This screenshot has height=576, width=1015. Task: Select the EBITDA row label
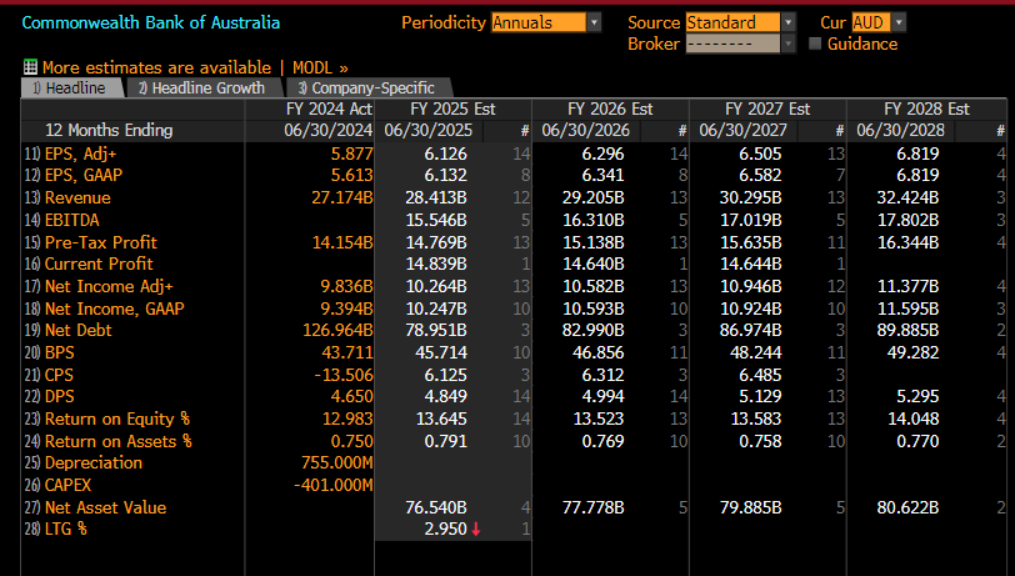(72, 220)
